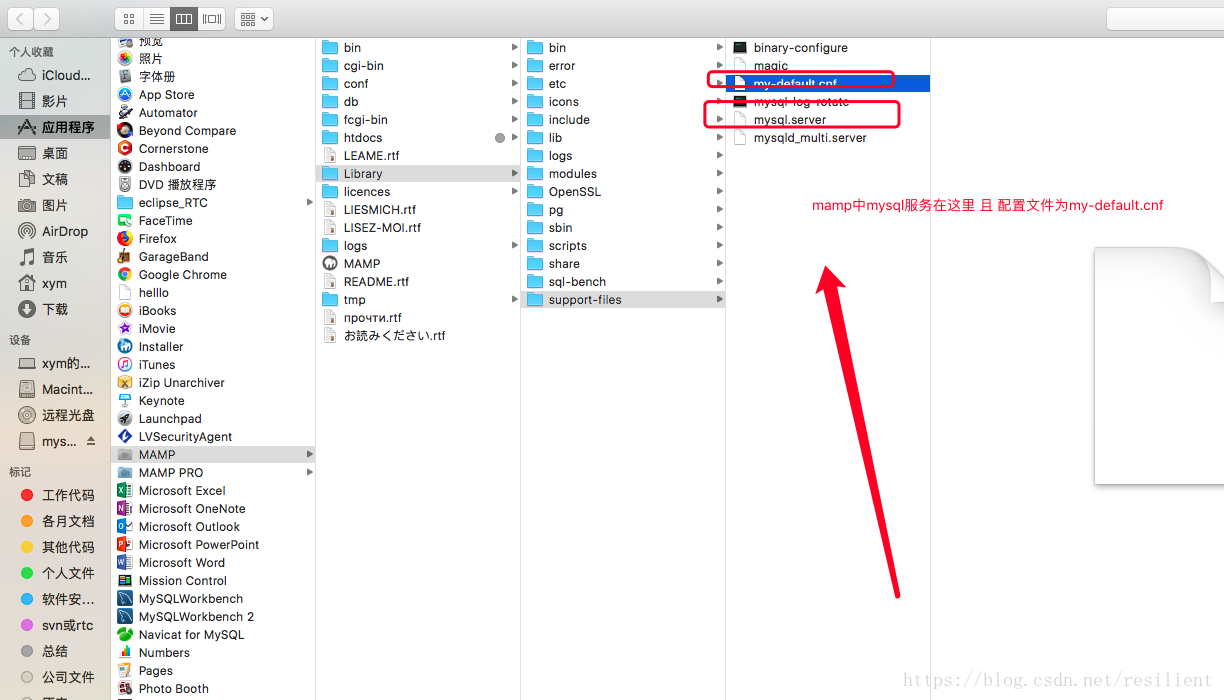Select Photo Booth application
The height and width of the screenshot is (700, 1224).
tap(213, 689)
